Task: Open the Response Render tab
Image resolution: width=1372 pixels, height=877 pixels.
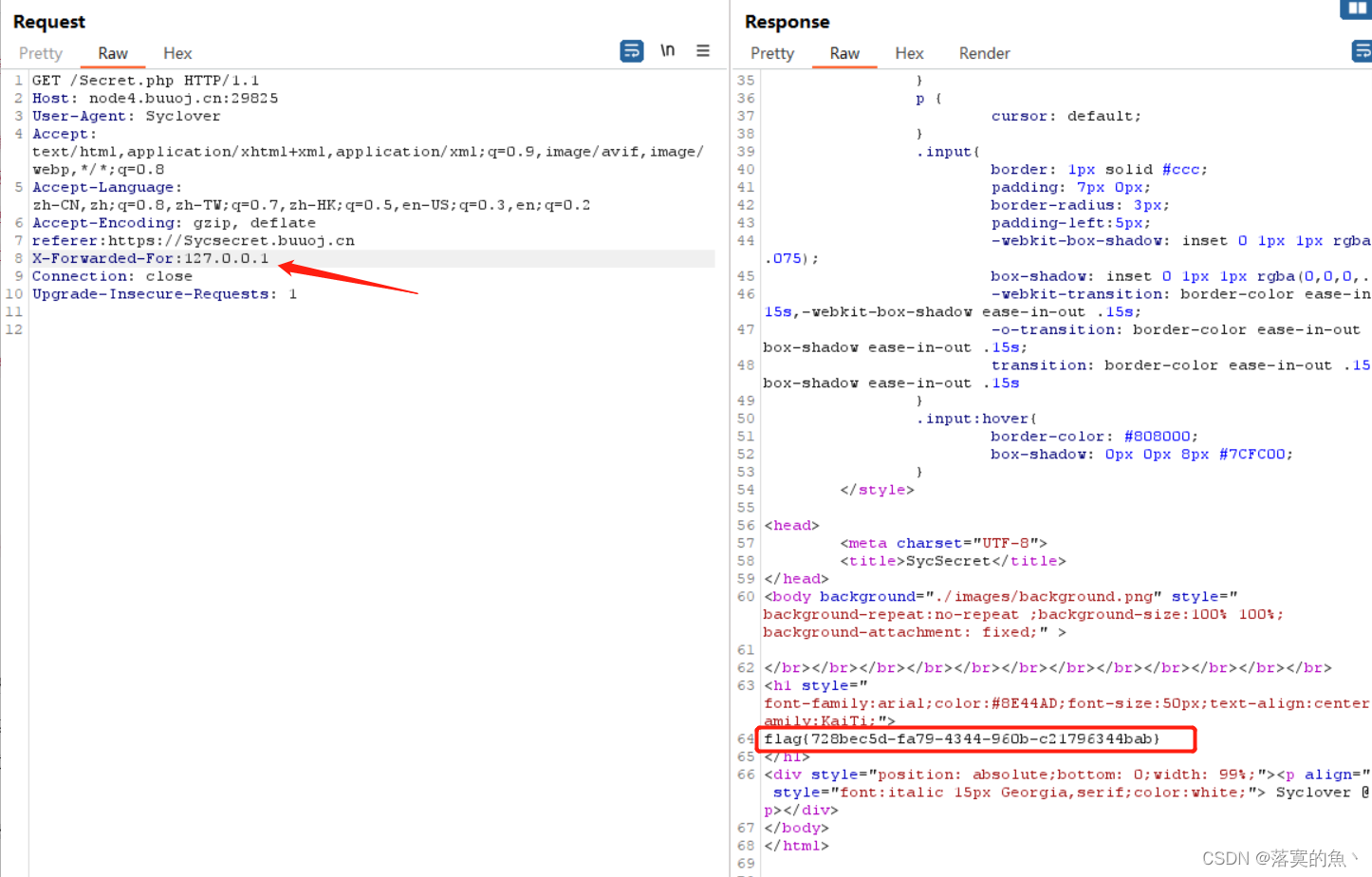Action: point(984,53)
